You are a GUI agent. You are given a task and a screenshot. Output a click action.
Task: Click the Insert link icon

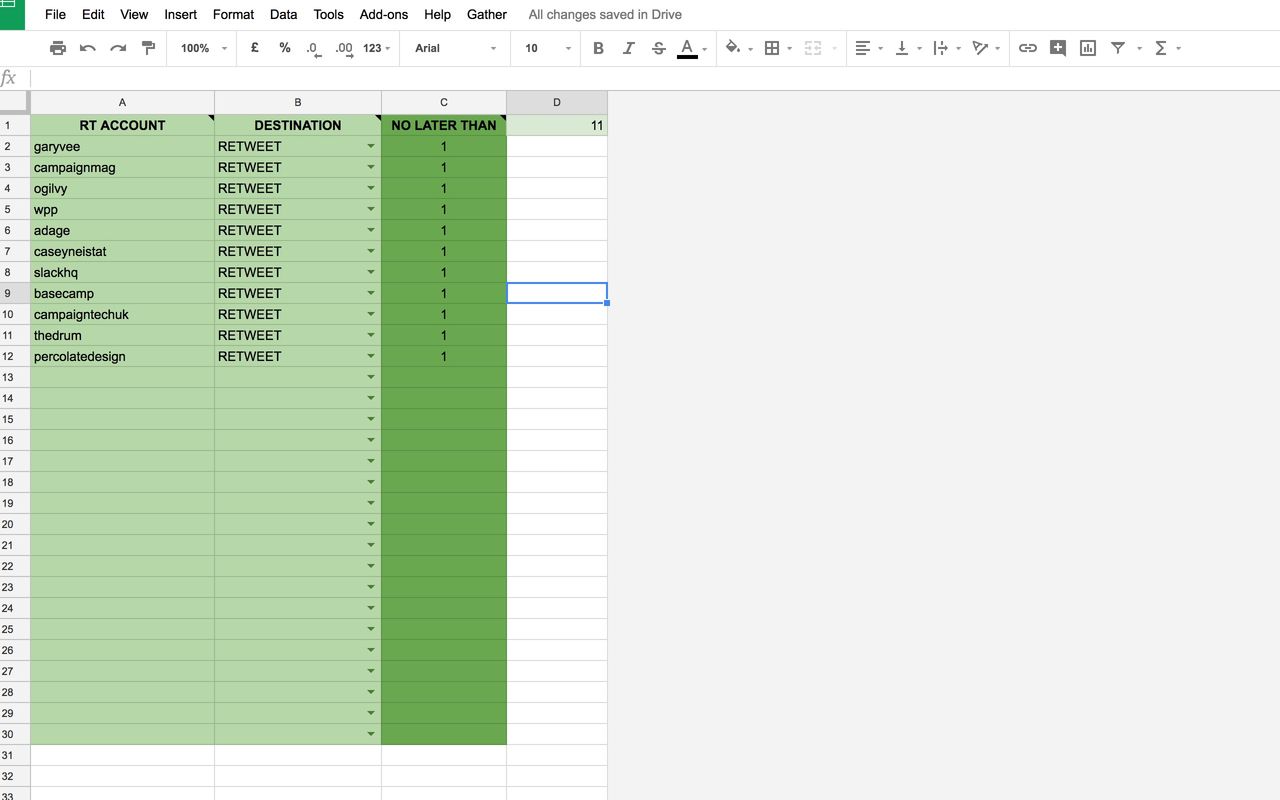point(1027,48)
